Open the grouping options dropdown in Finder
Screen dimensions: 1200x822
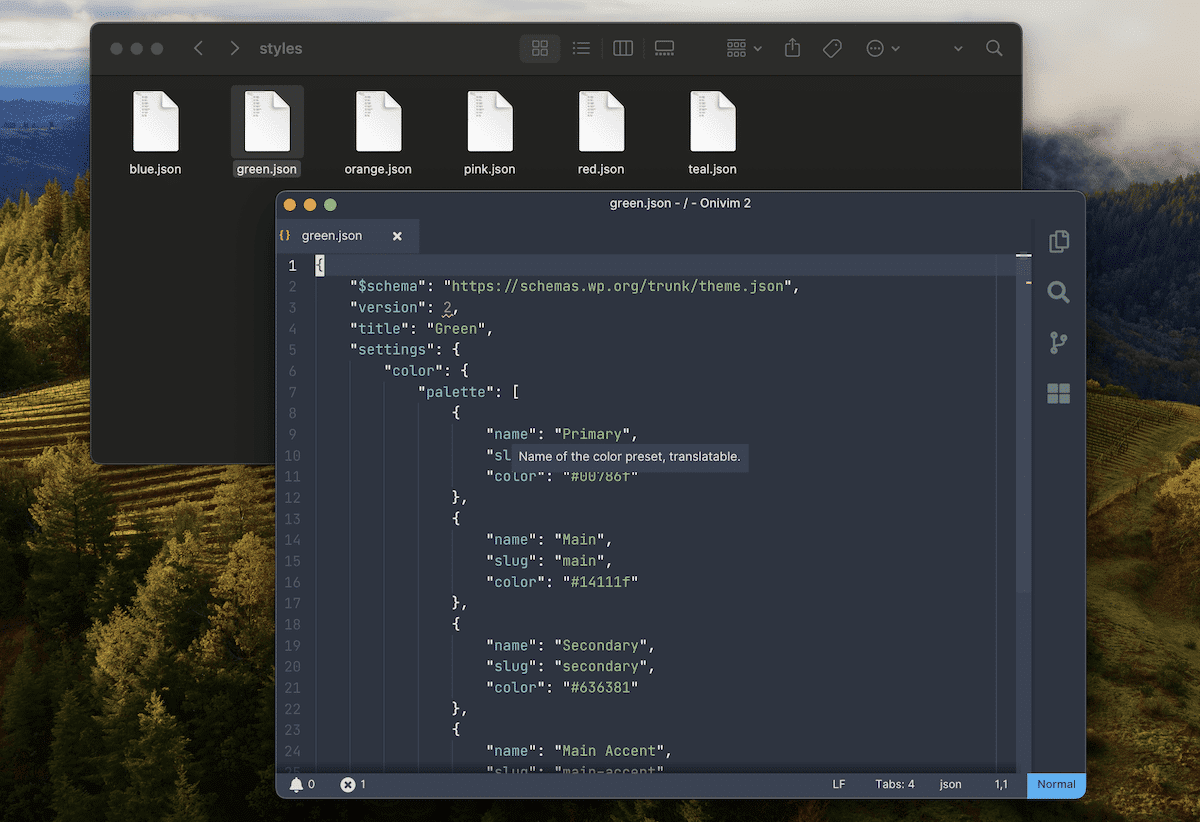click(741, 48)
